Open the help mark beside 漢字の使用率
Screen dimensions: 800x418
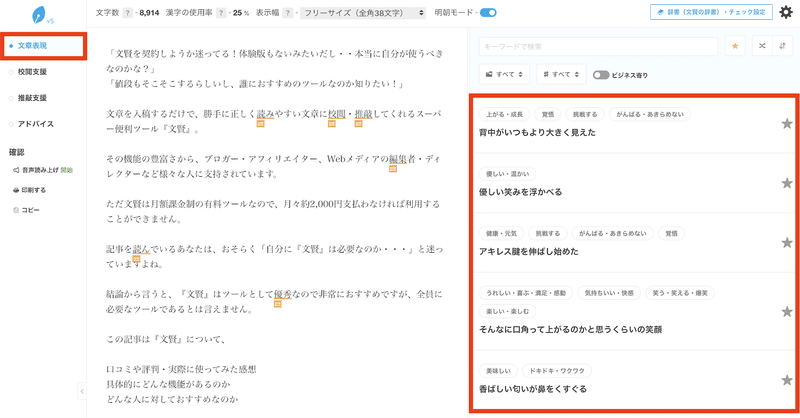click(221, 13)
